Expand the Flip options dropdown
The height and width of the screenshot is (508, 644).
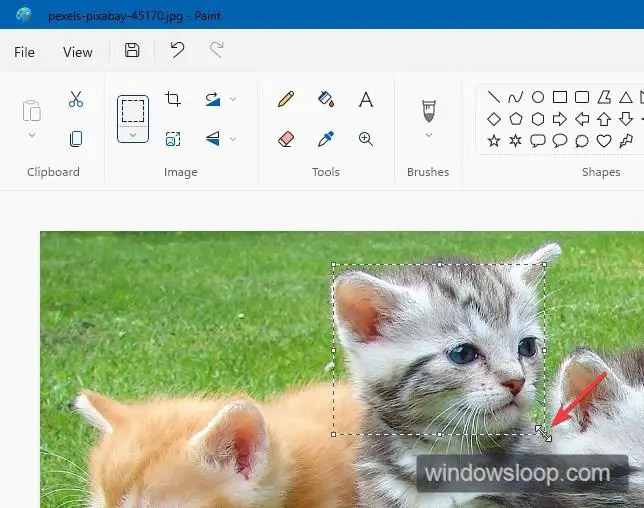tap(233, 139)
